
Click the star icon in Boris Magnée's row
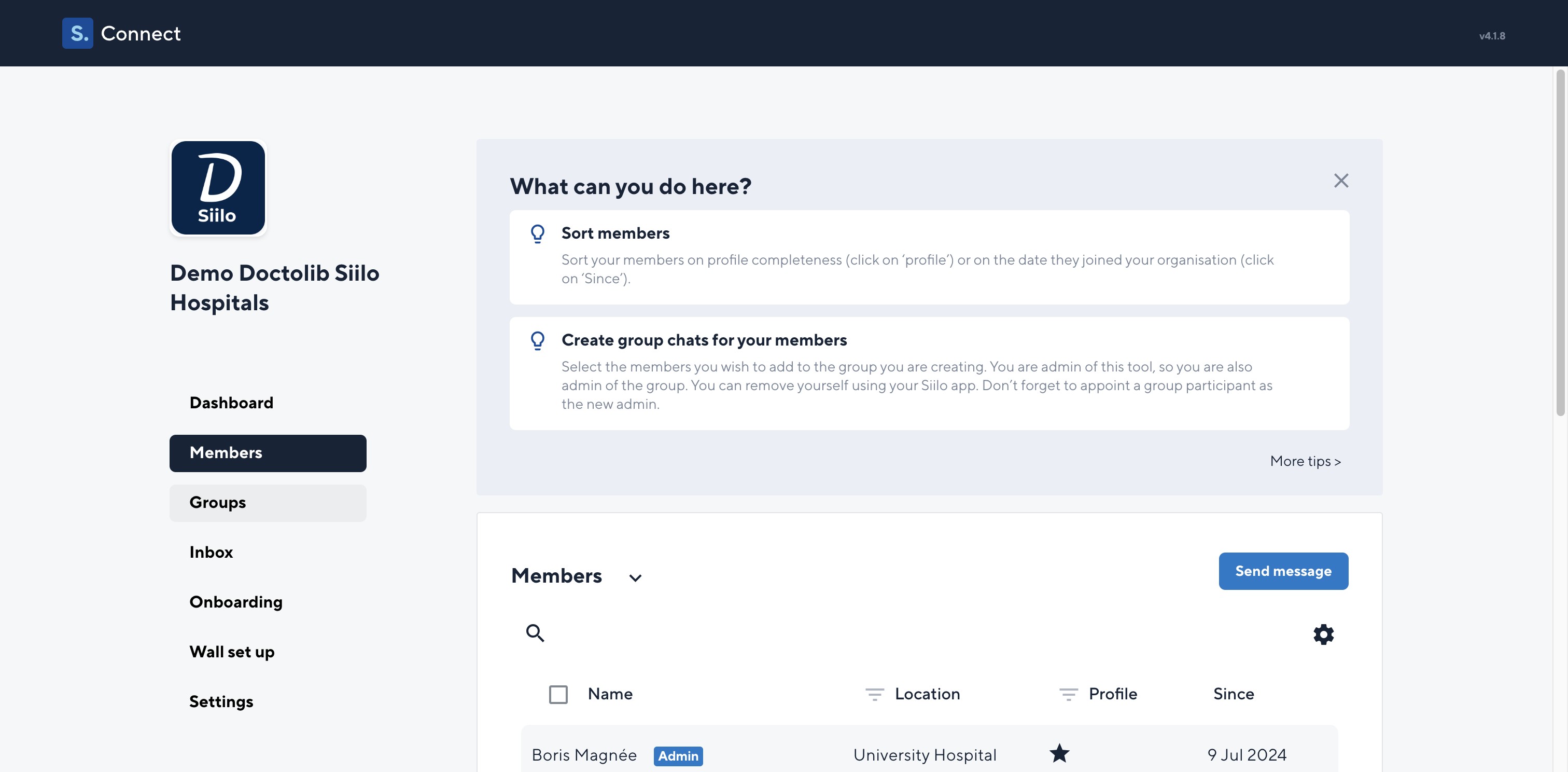(x=1059, y=754)
